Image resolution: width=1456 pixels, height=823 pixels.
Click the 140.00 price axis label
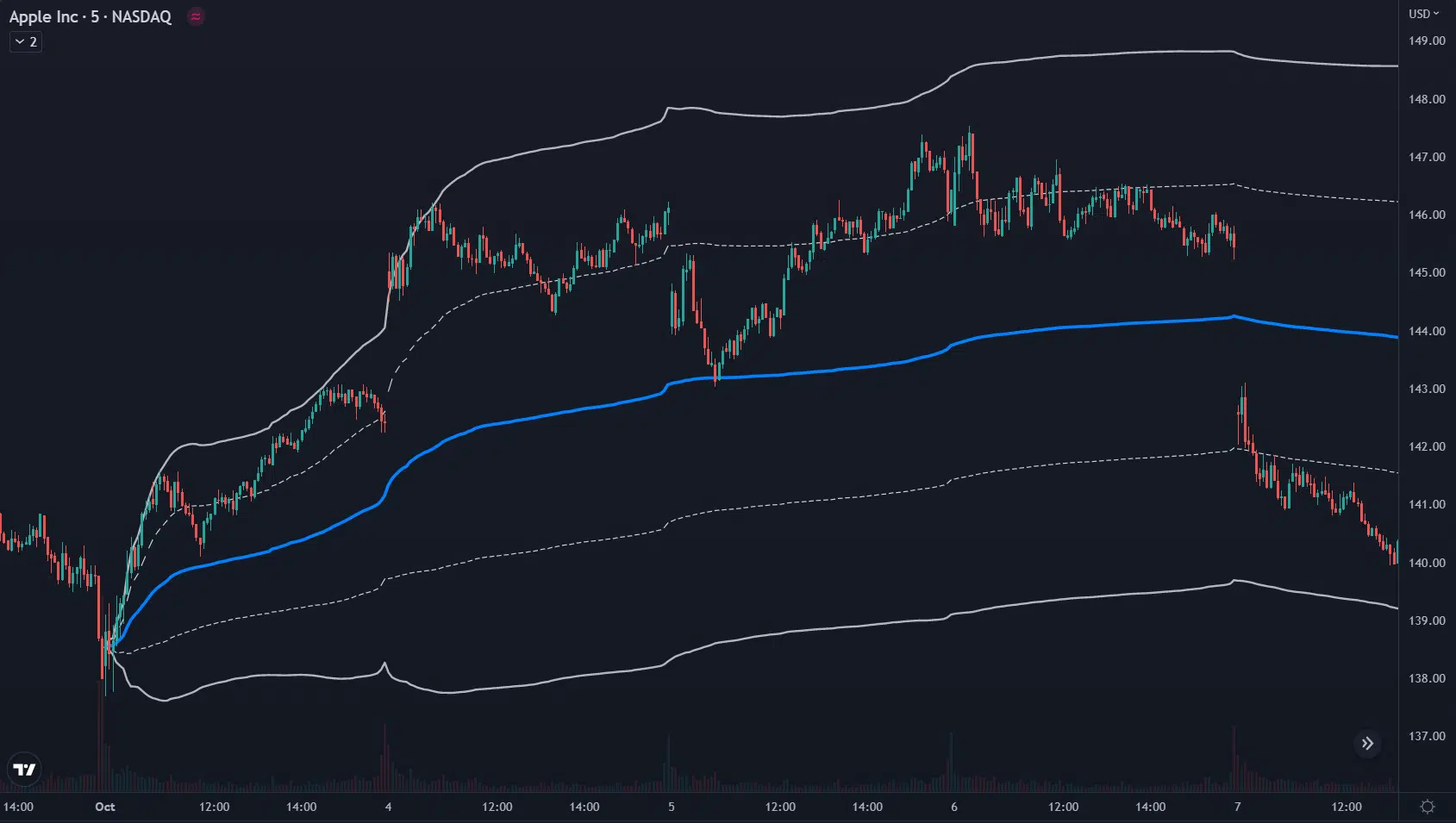coord(1427,563)
